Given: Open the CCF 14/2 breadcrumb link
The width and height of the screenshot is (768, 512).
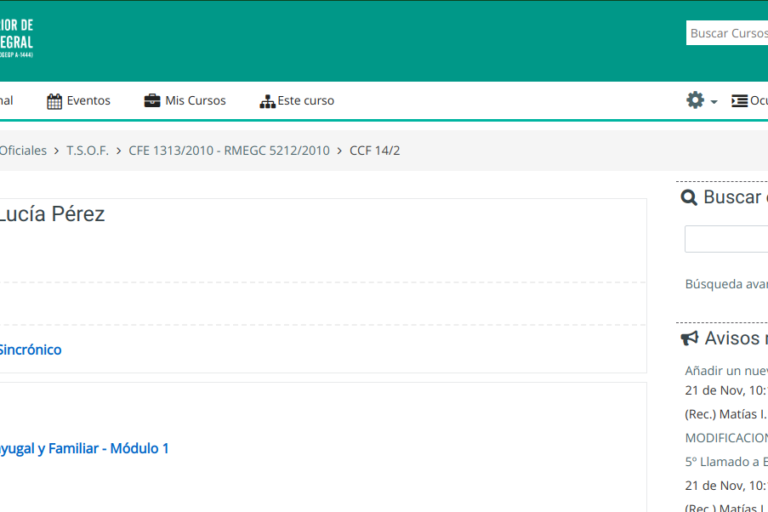Looking at the screenshot, I should tap(374, 151).
